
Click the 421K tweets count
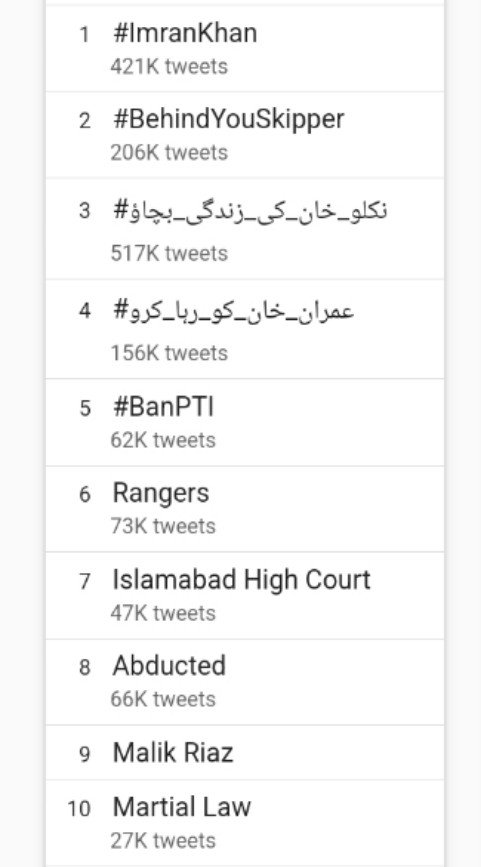click(169, 67)
